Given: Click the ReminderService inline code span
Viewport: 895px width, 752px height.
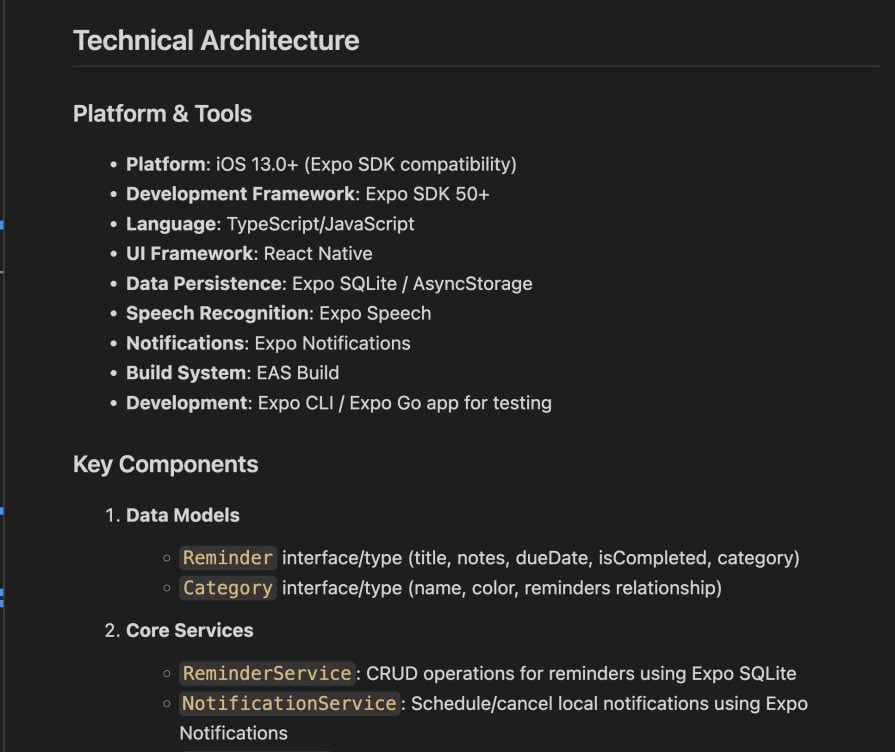Looking at the screenshot, I should 267,674.
